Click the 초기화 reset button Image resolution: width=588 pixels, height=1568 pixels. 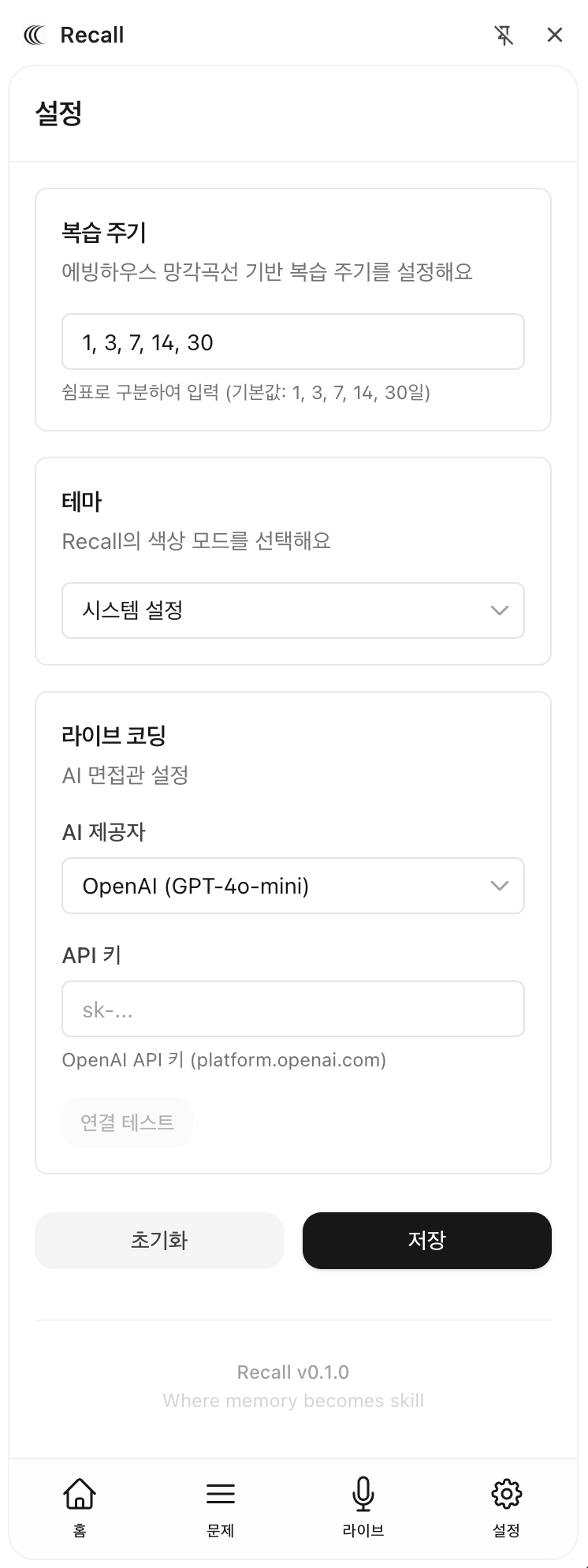[x=159, y=1241]
